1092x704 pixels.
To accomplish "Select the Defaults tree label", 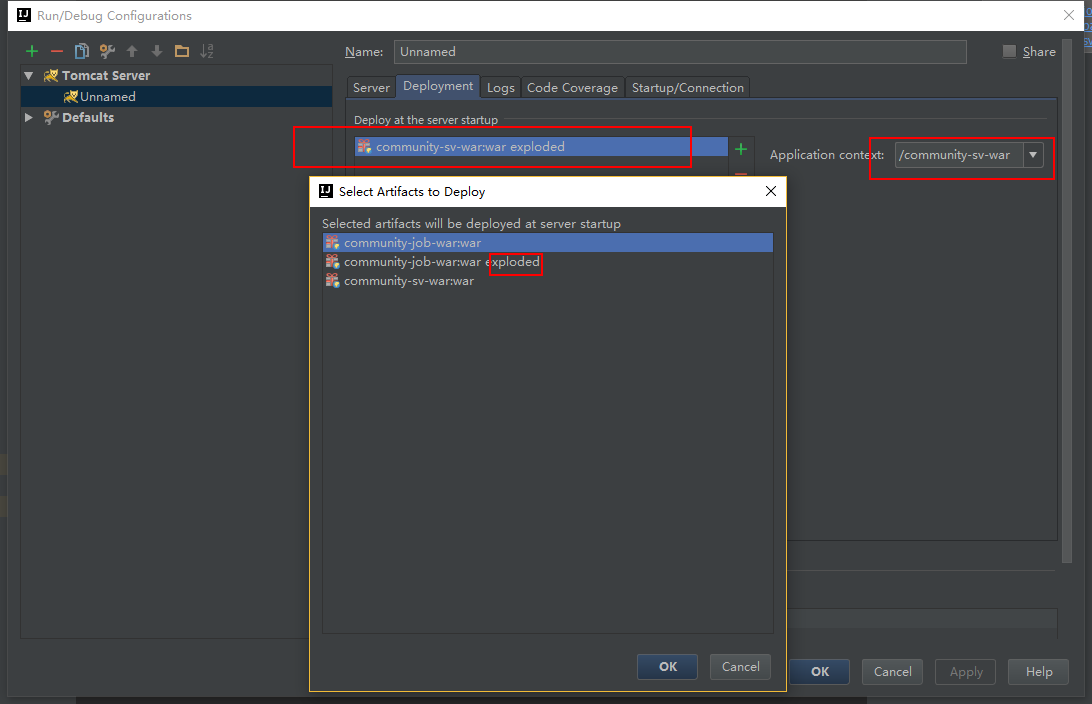I will pyautogui.click(x=88, y=118).
